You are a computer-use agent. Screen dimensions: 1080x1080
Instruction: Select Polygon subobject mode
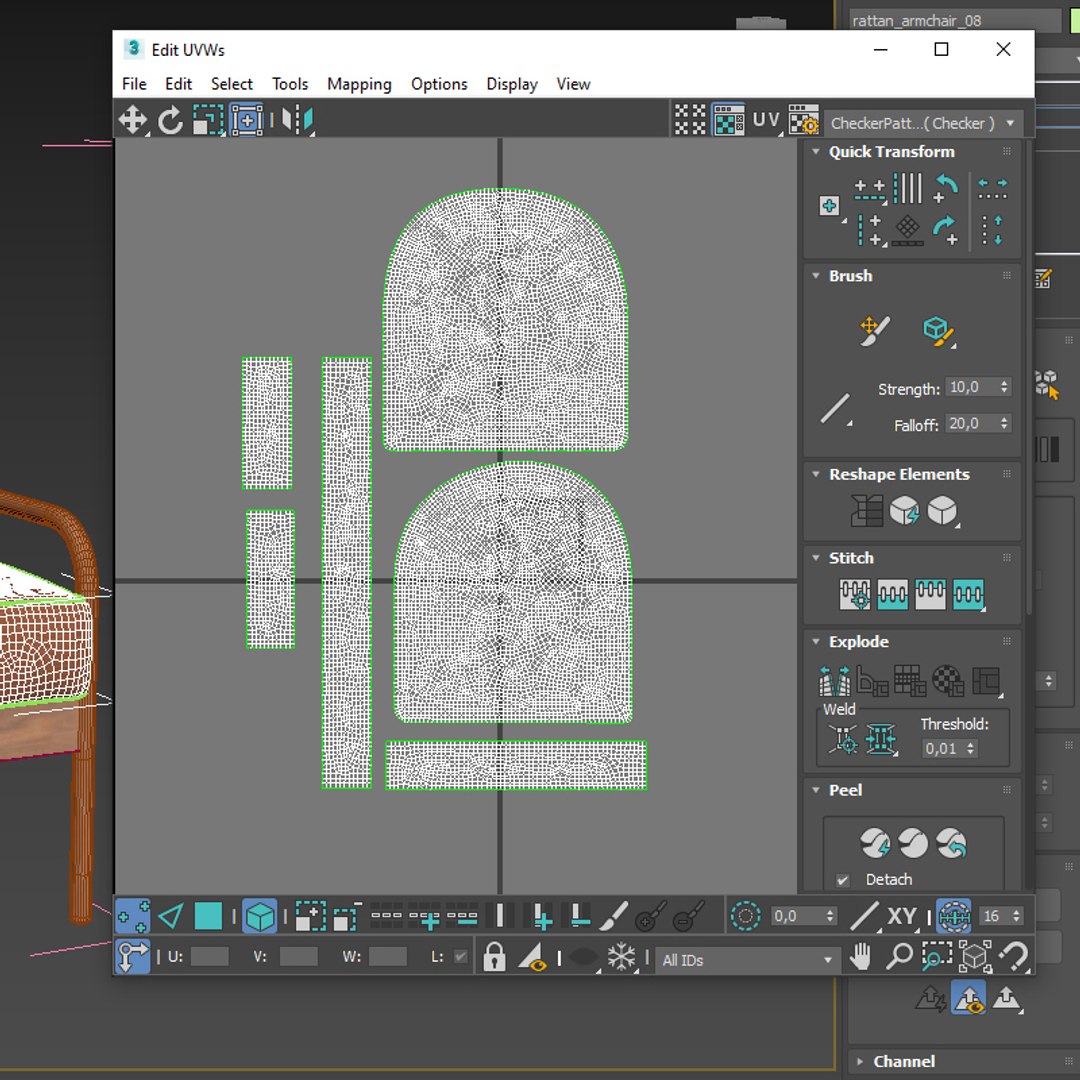pos(208,916)
